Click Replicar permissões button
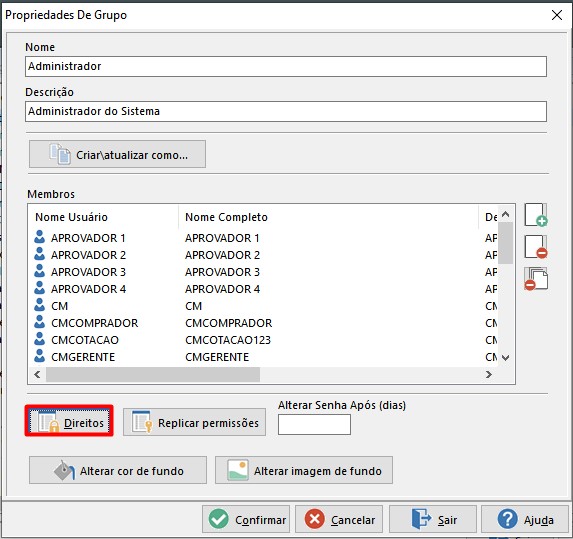573x539 pixels. (x=194, y=422)
